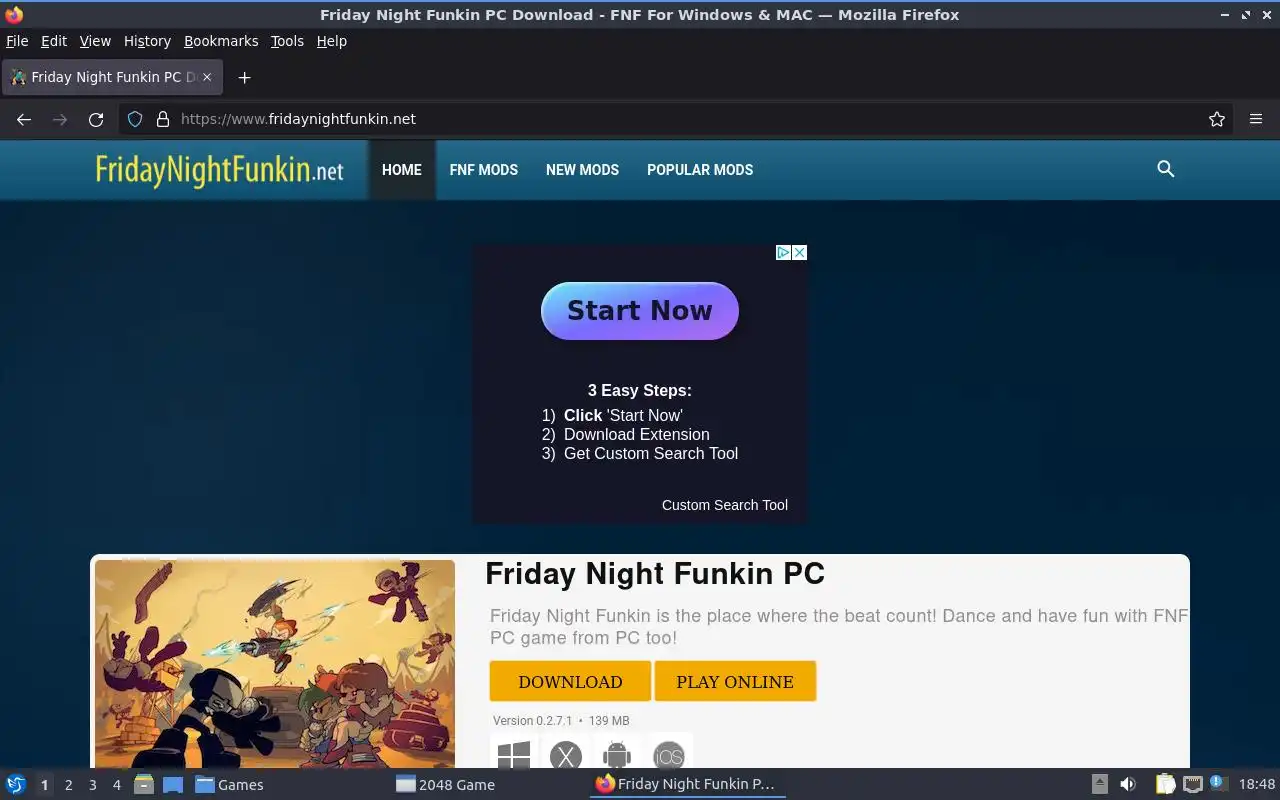1280x800 pixels.
Task: Open the file manager taskbar icon
Action: [x=143, y=785]
